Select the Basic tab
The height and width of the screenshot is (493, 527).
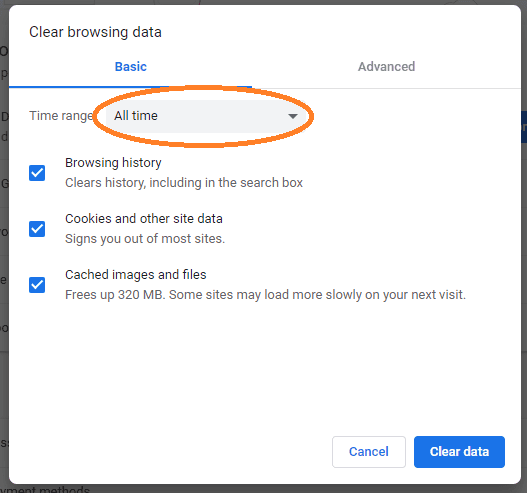click(x=130, y=67)
